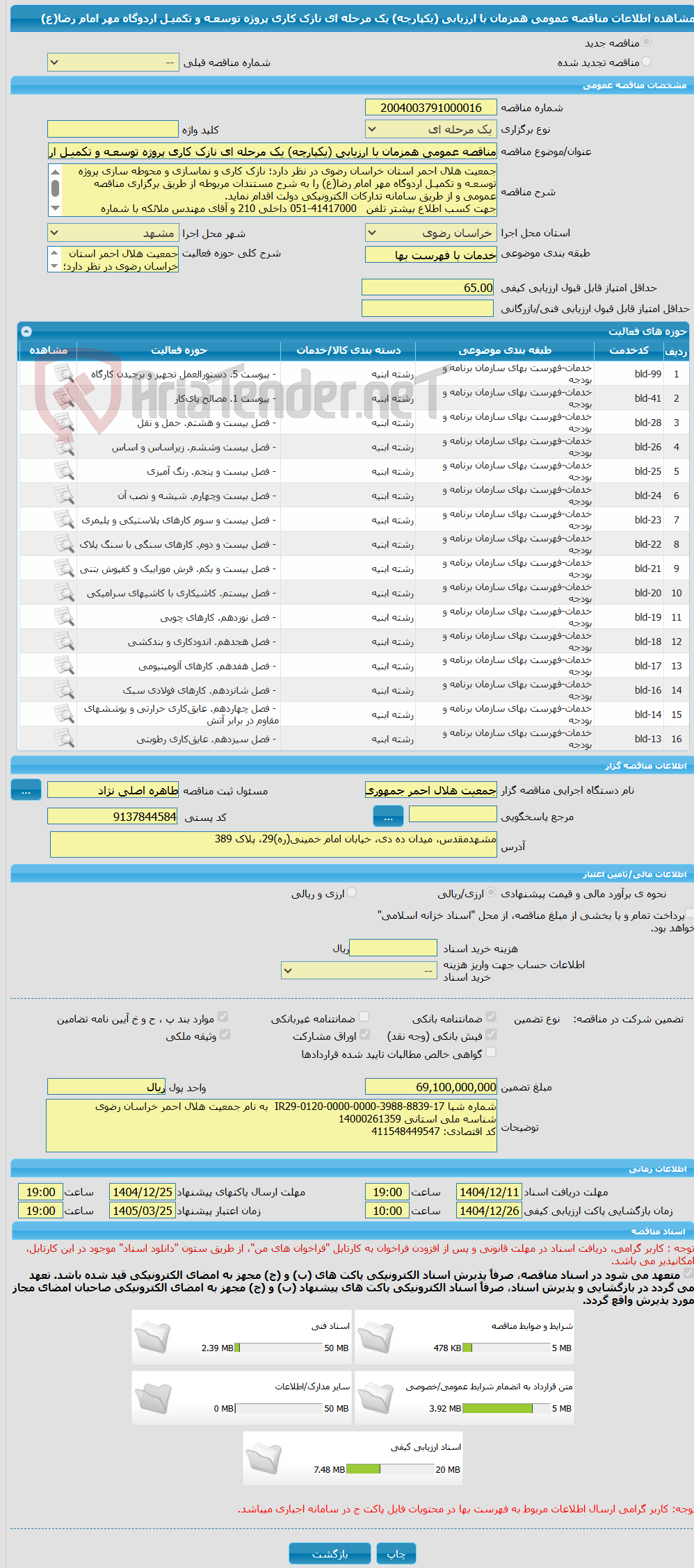Select مناقصه تجدید شده radio button

(647, 62)
